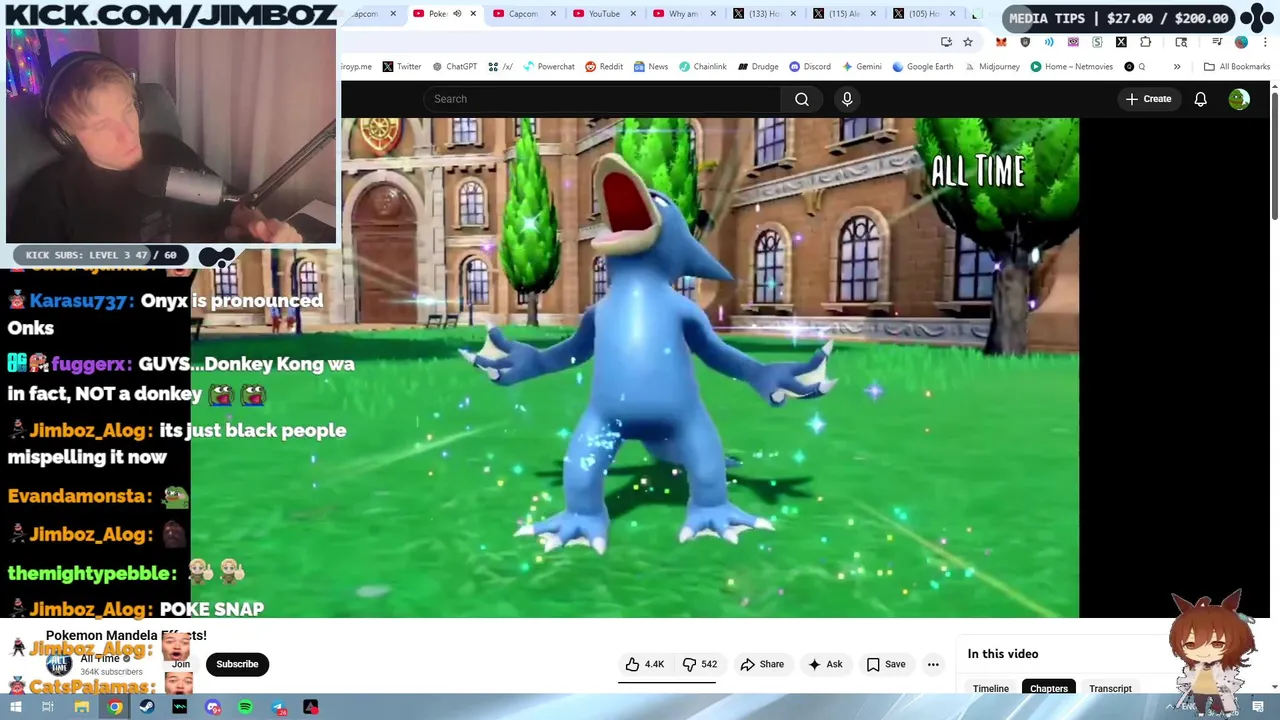The width and height of the screenshot is (1280, 720).
Task: Switch to the YouTube browser tab
Action: (603, 14)
